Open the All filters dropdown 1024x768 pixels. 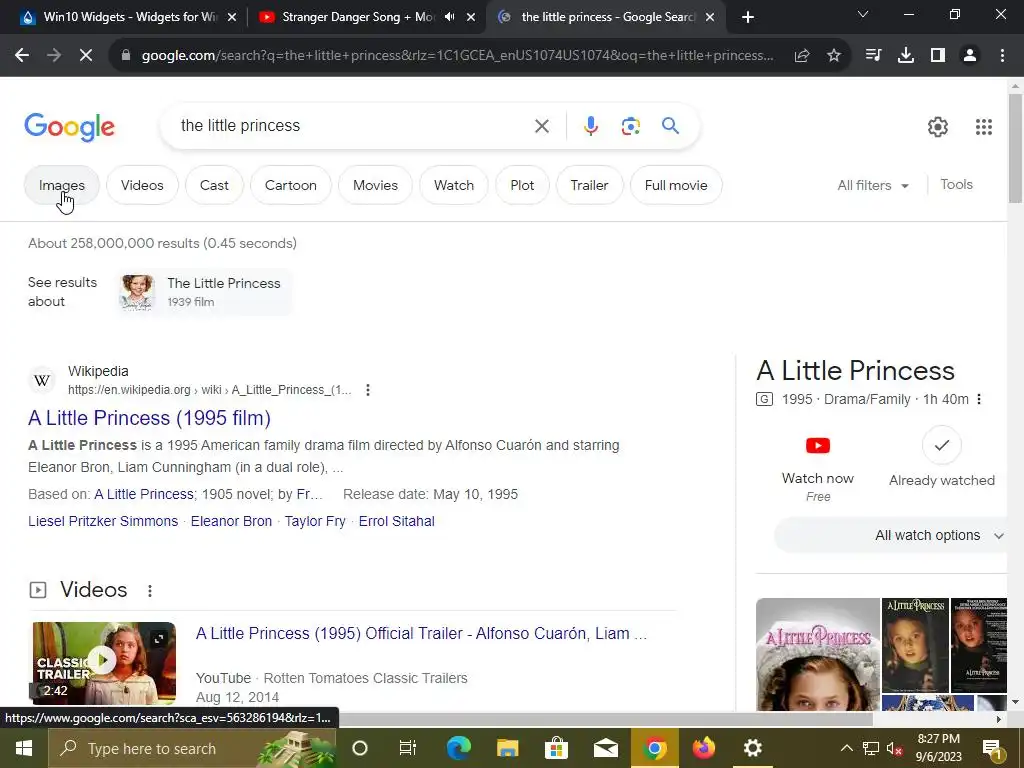coord(873,185)
